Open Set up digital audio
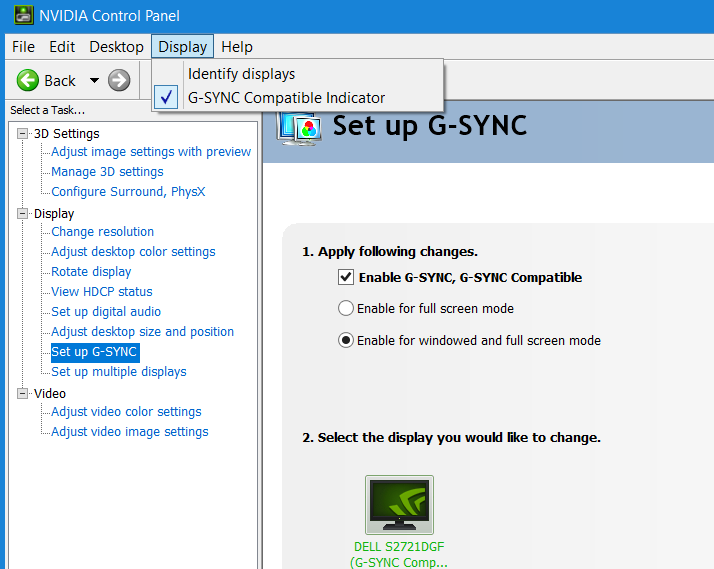Image resolution: width=714 pixels, height=569 pixels. click(106, 312)
